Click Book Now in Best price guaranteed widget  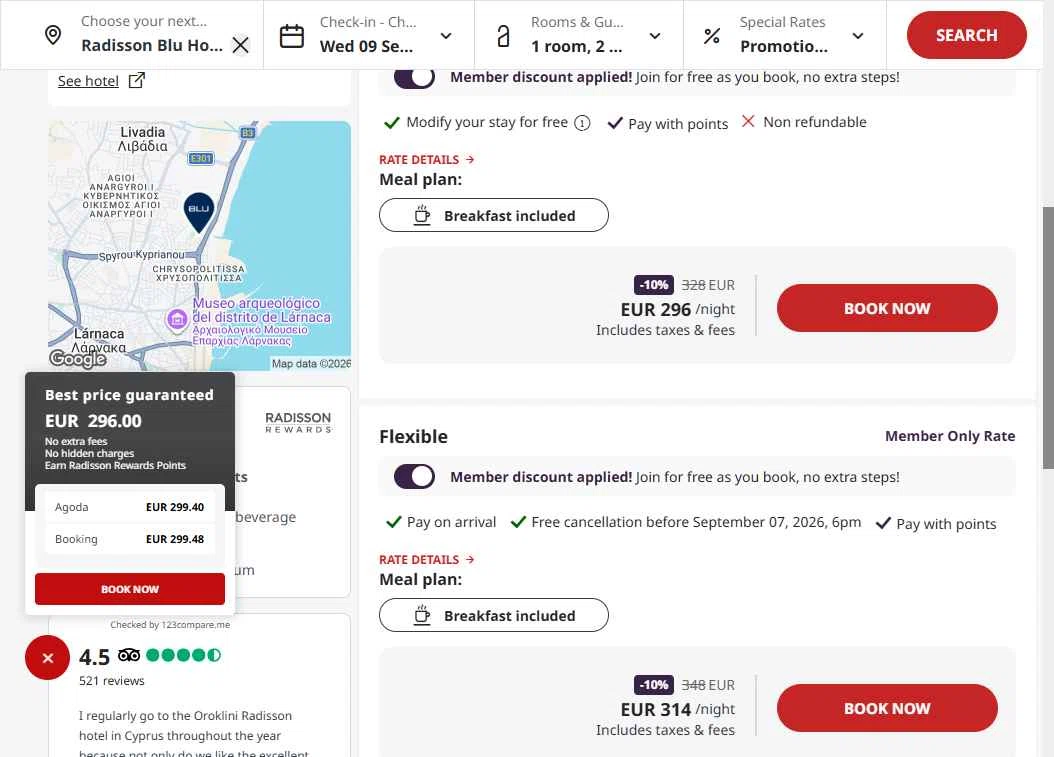coord(130,589)
